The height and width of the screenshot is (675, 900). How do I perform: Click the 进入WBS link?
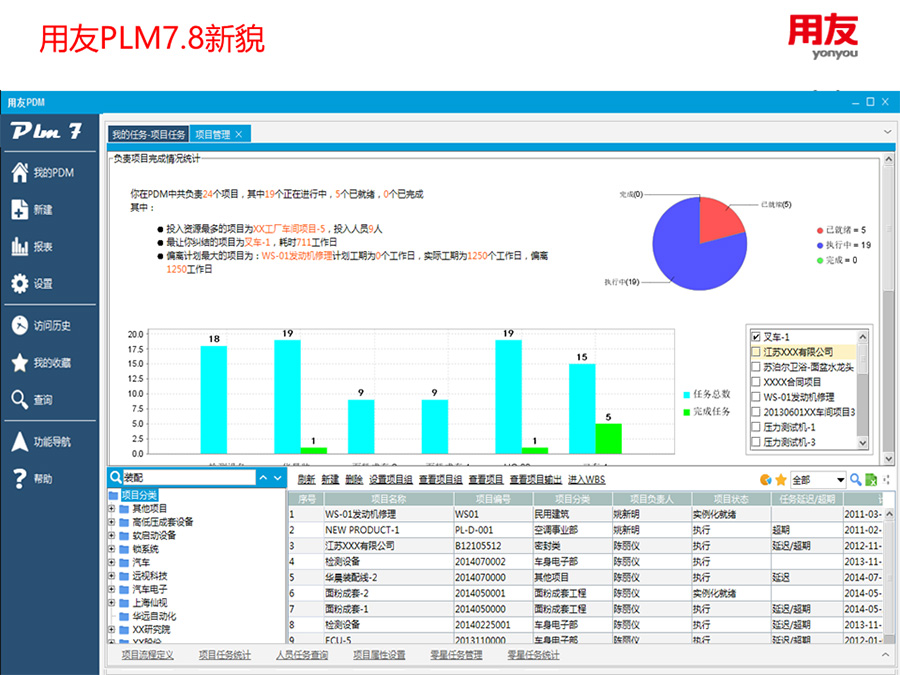(587, 480)
